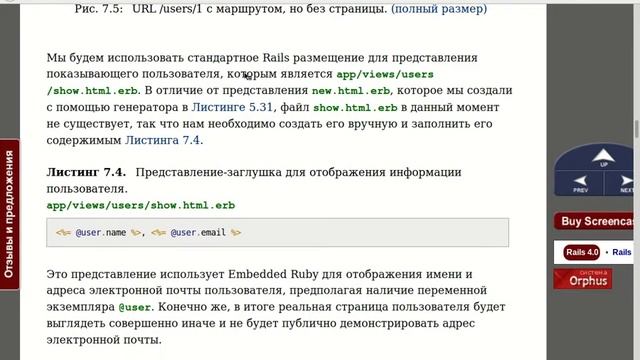Follow the "Листинга 7.4" link in paragraph

point(162,140)
